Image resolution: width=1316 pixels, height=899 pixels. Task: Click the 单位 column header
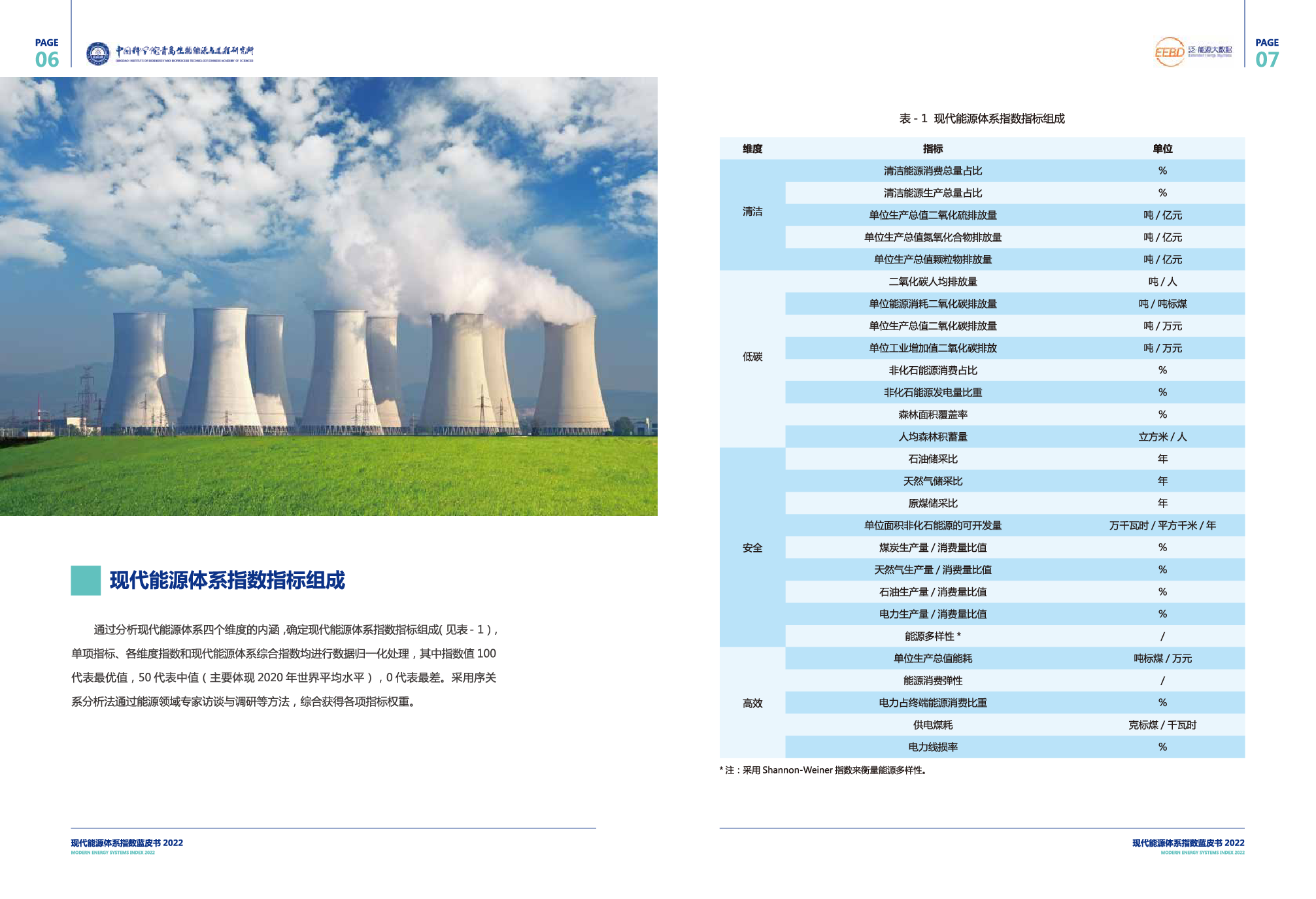pos(1162,148)
